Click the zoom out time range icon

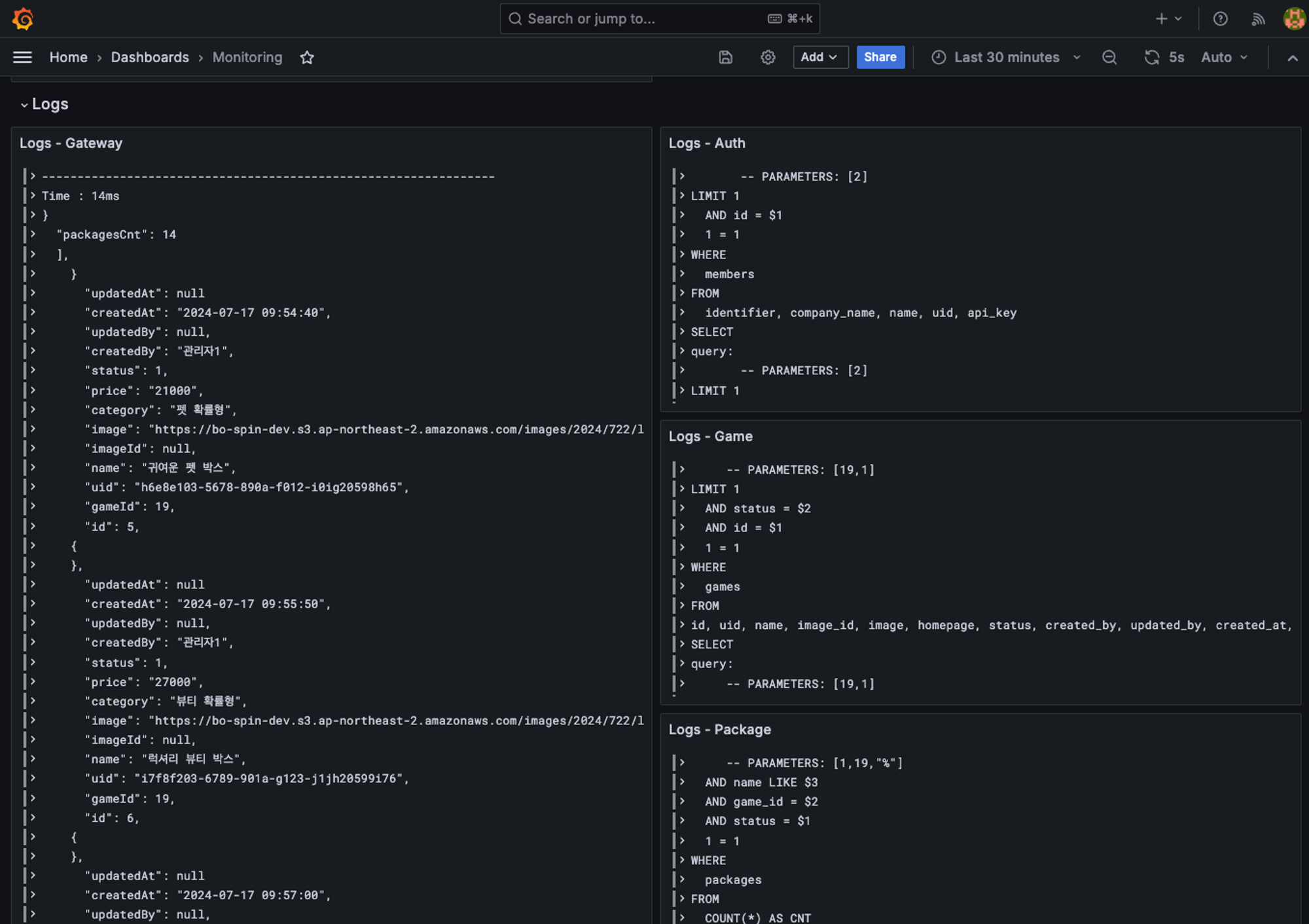(1109, 58)
